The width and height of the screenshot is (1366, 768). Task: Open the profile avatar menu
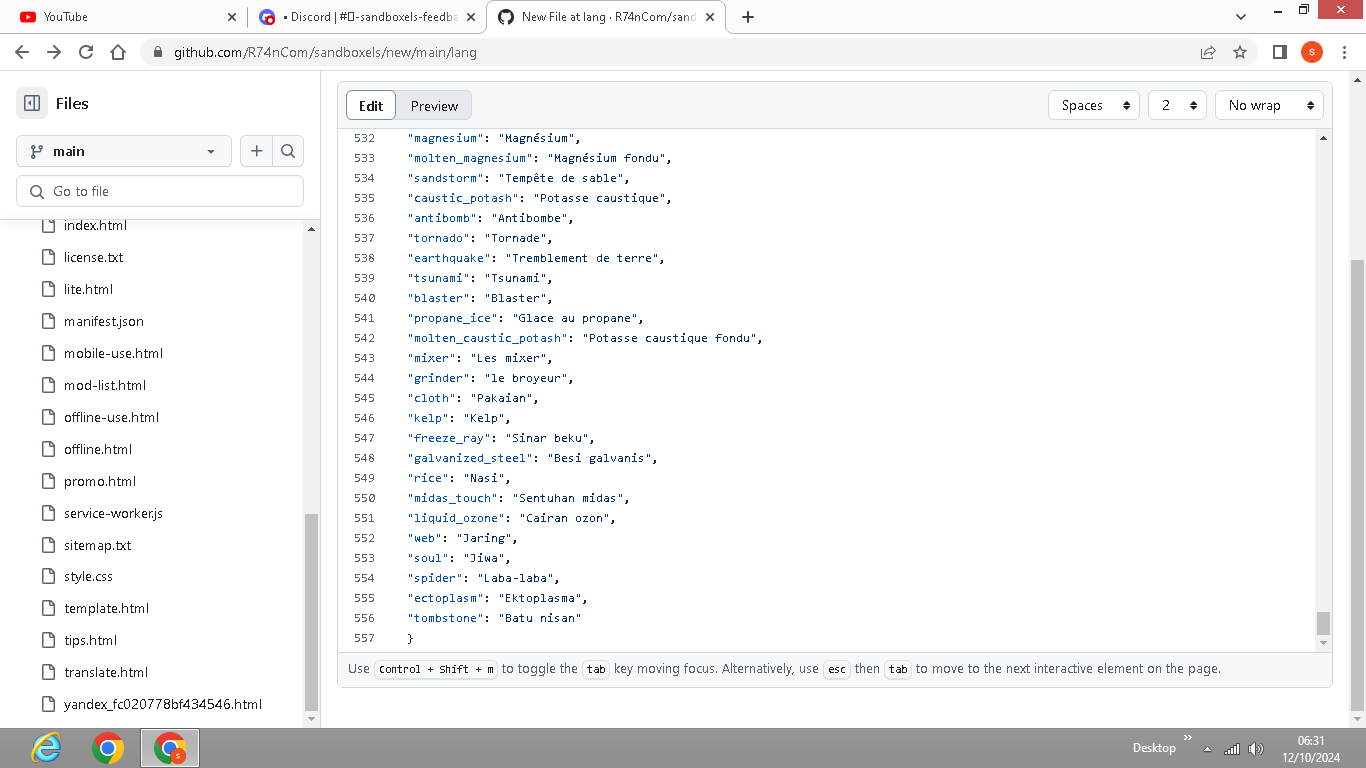tap(1312, 52)
